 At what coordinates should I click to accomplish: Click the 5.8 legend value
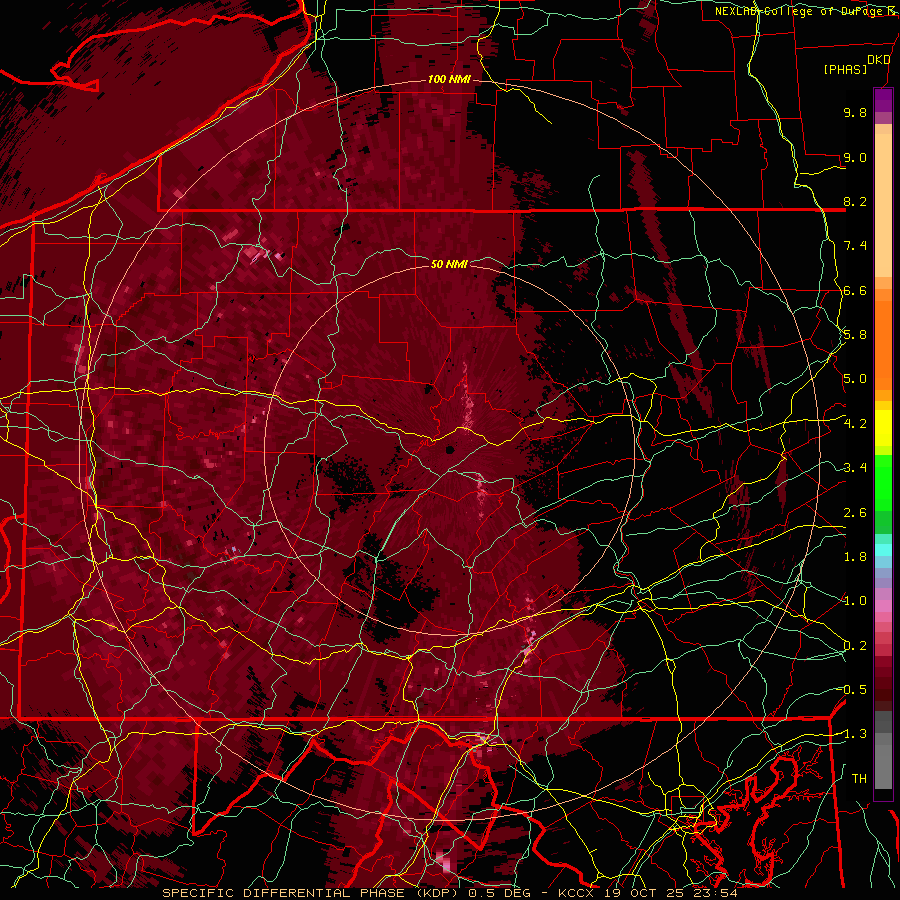coord(855,335)
